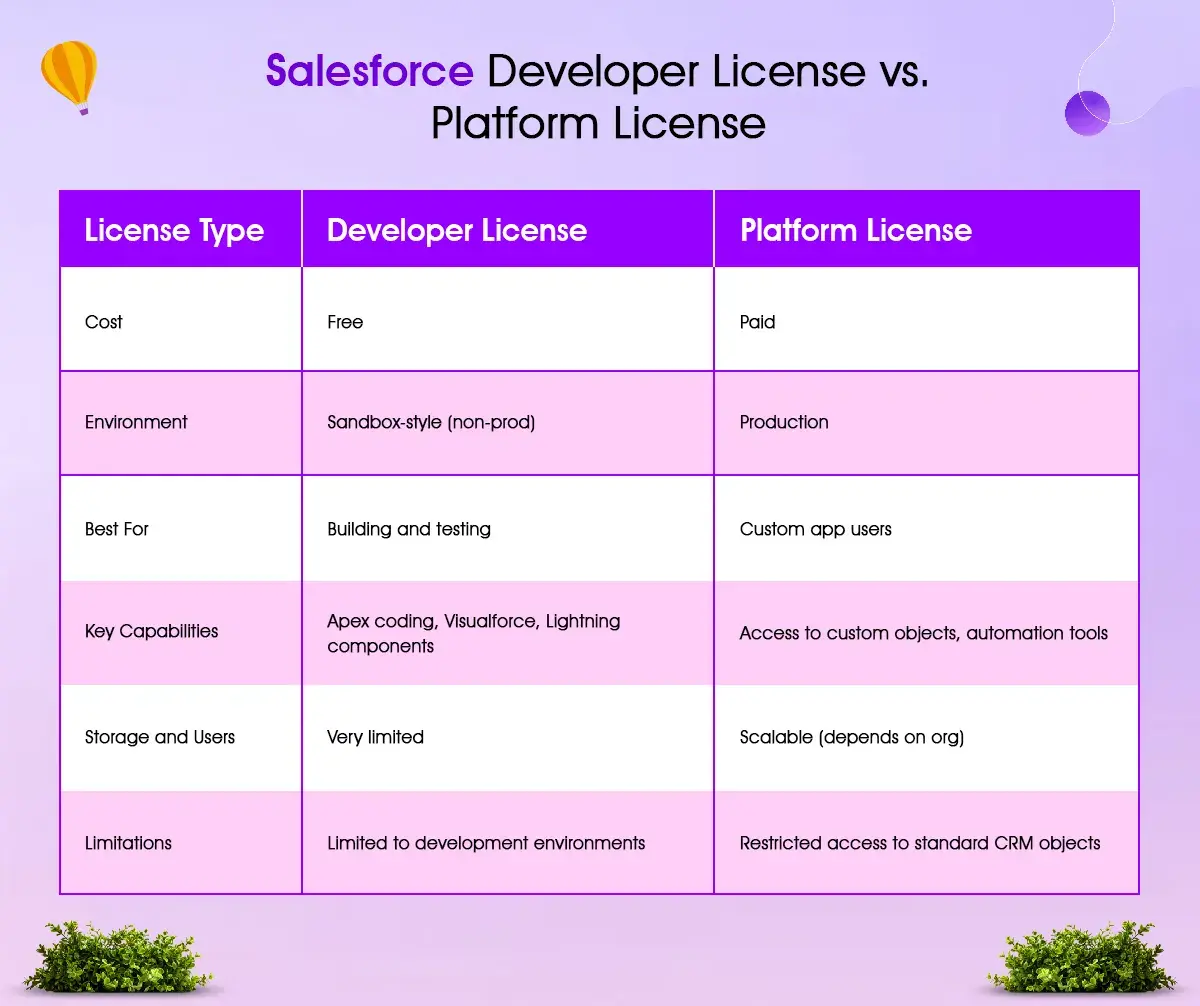The height and width of the screenshot is (1006, 1200).
Task: Click the 'Production' cell in the Environment row
Action: click(x=783, y=422)
